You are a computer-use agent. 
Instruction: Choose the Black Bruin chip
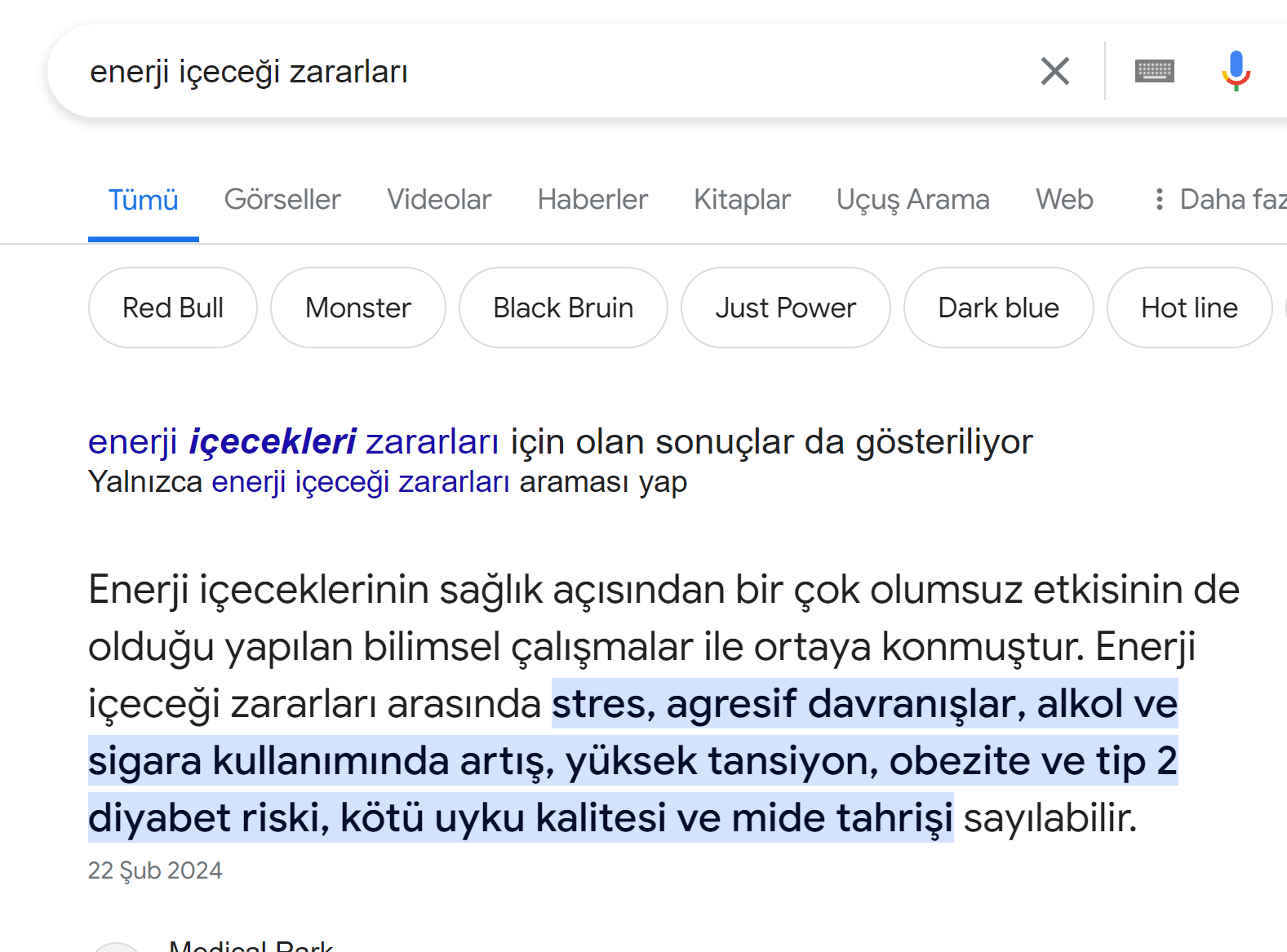(x=563, y=308)
